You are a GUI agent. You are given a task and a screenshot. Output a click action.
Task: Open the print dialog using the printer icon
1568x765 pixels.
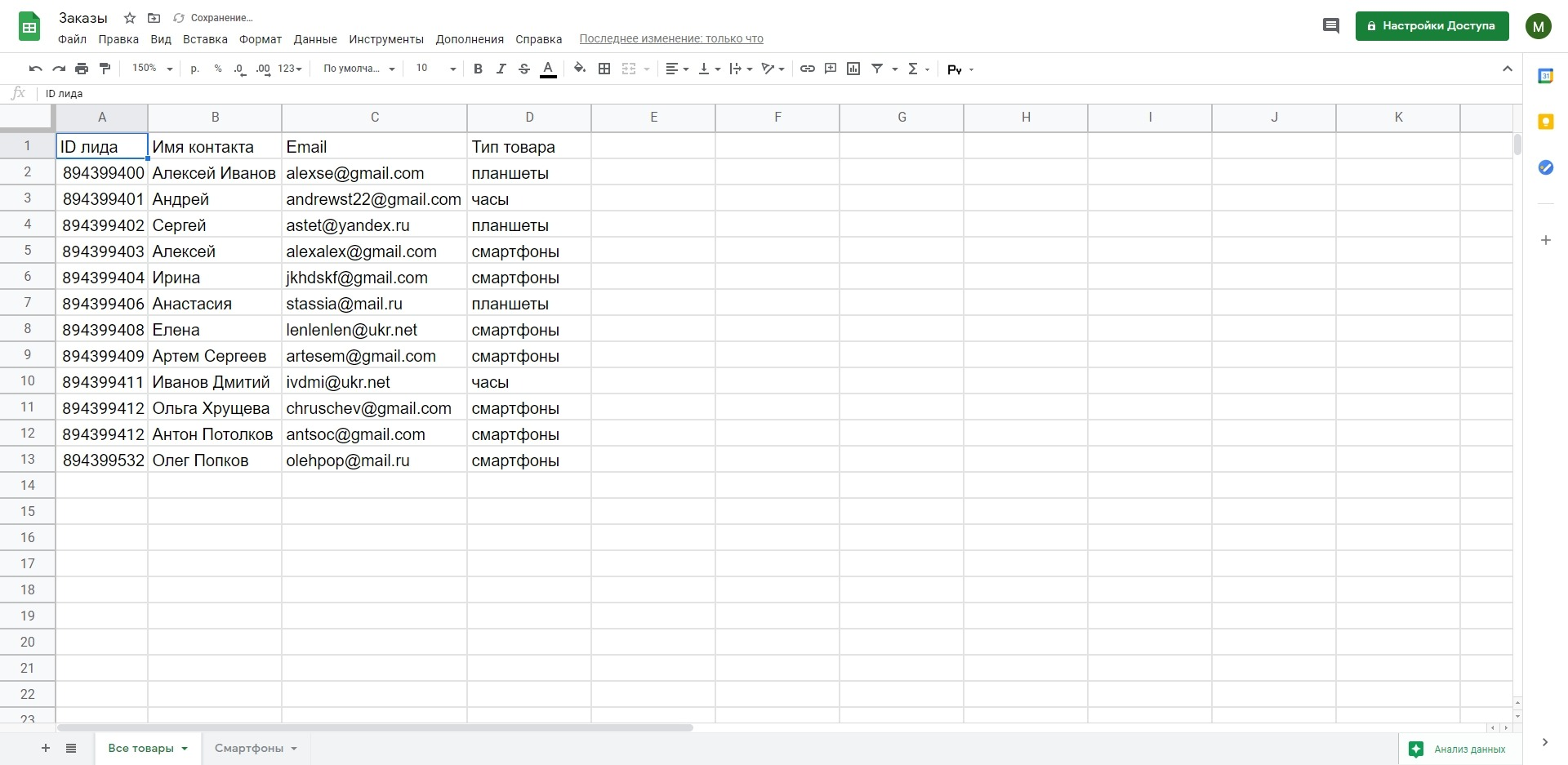pyautogui.click(x=82, y=69)
